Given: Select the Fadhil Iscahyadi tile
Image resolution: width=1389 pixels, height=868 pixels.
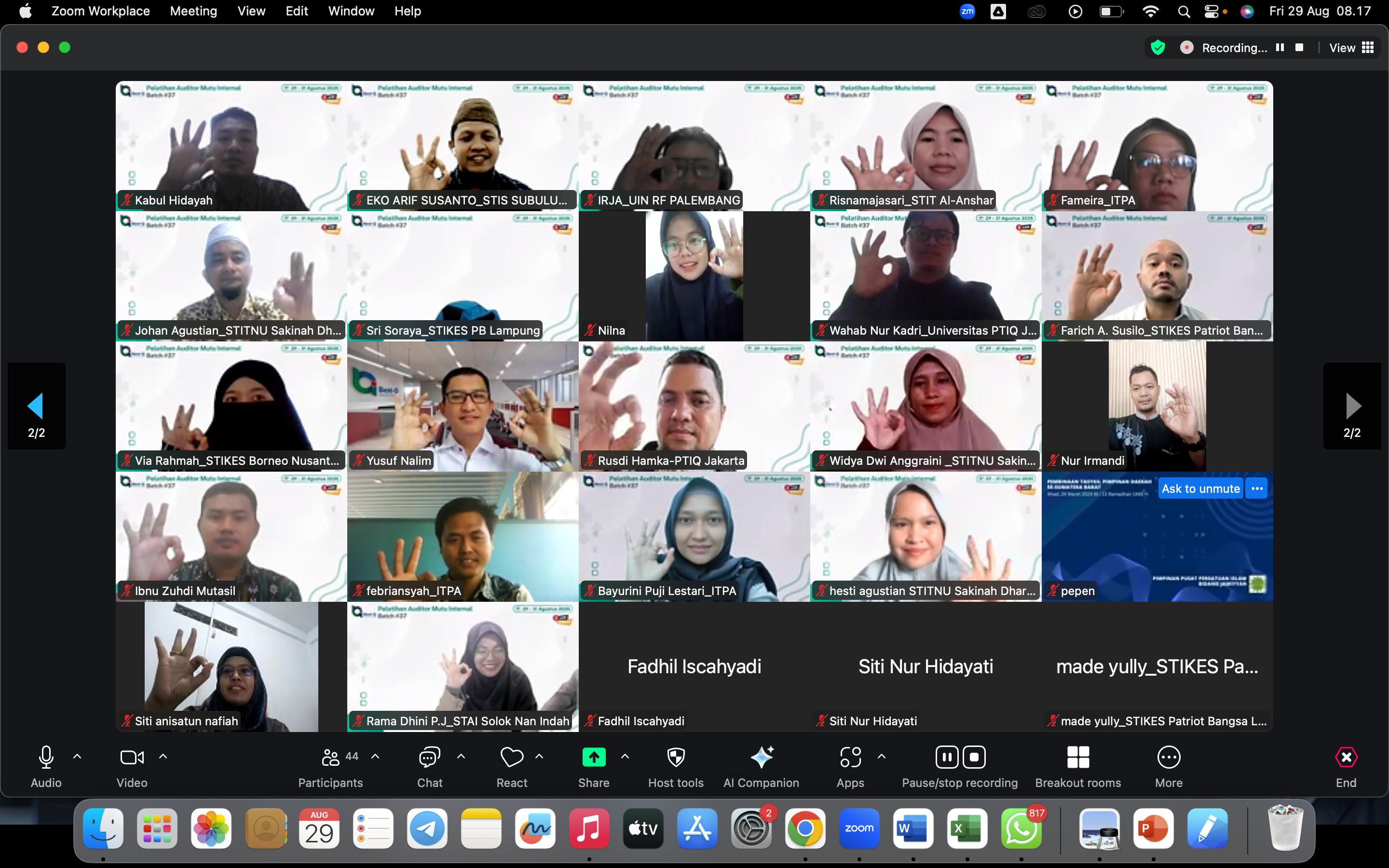Looking at the screenshot, I should coord(694,666).
